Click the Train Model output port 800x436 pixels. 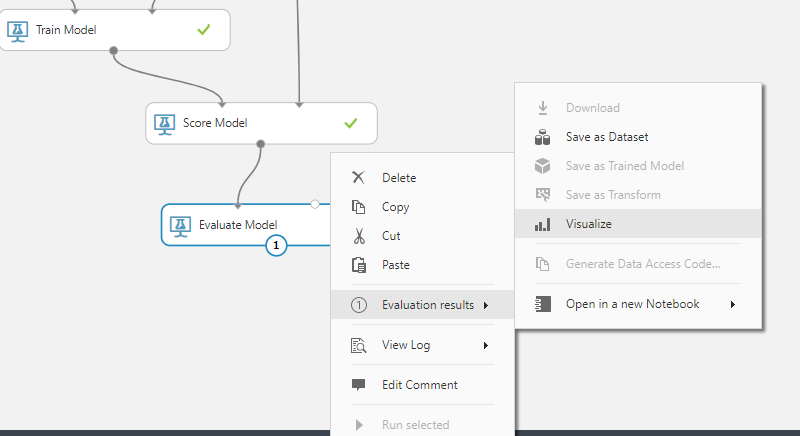coord(114,50)
